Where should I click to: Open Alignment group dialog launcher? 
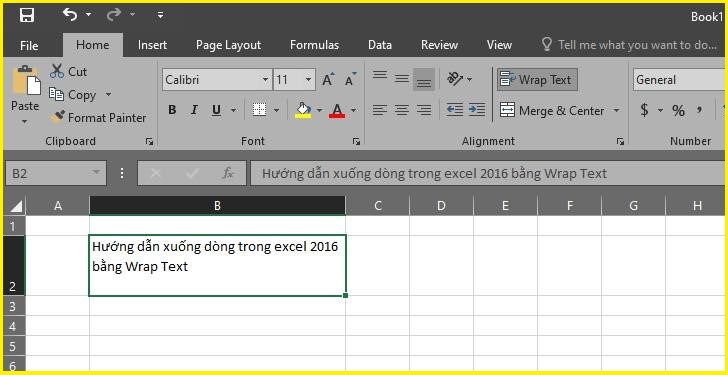pyautogui.click(x=620, y=142)
